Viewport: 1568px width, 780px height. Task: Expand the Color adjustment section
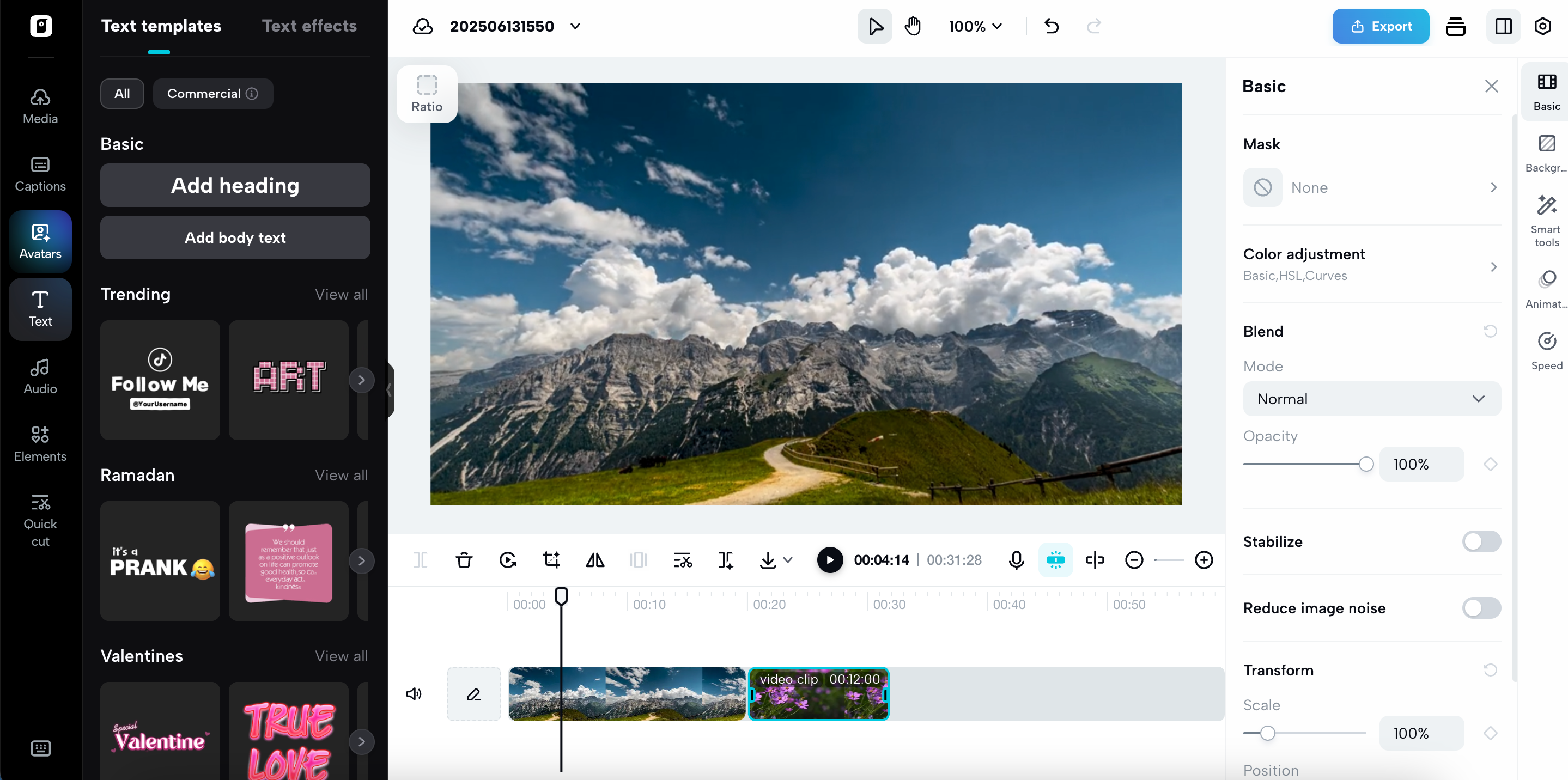coord(1371,264)
